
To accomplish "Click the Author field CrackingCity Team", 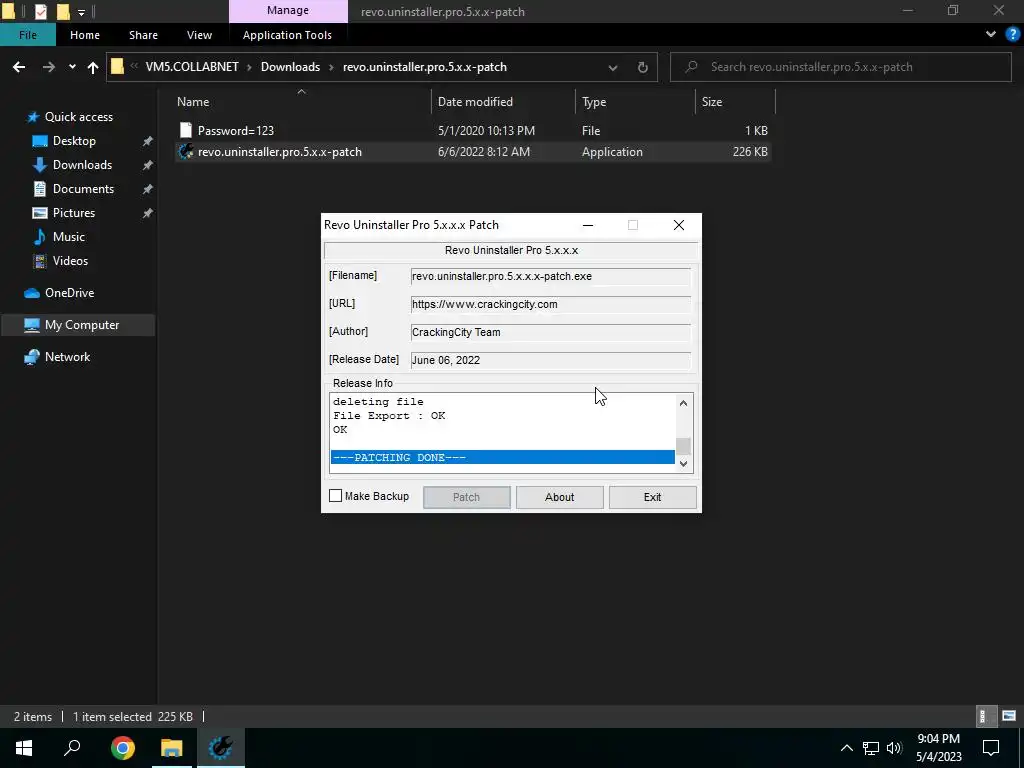I will pos(550,332).
